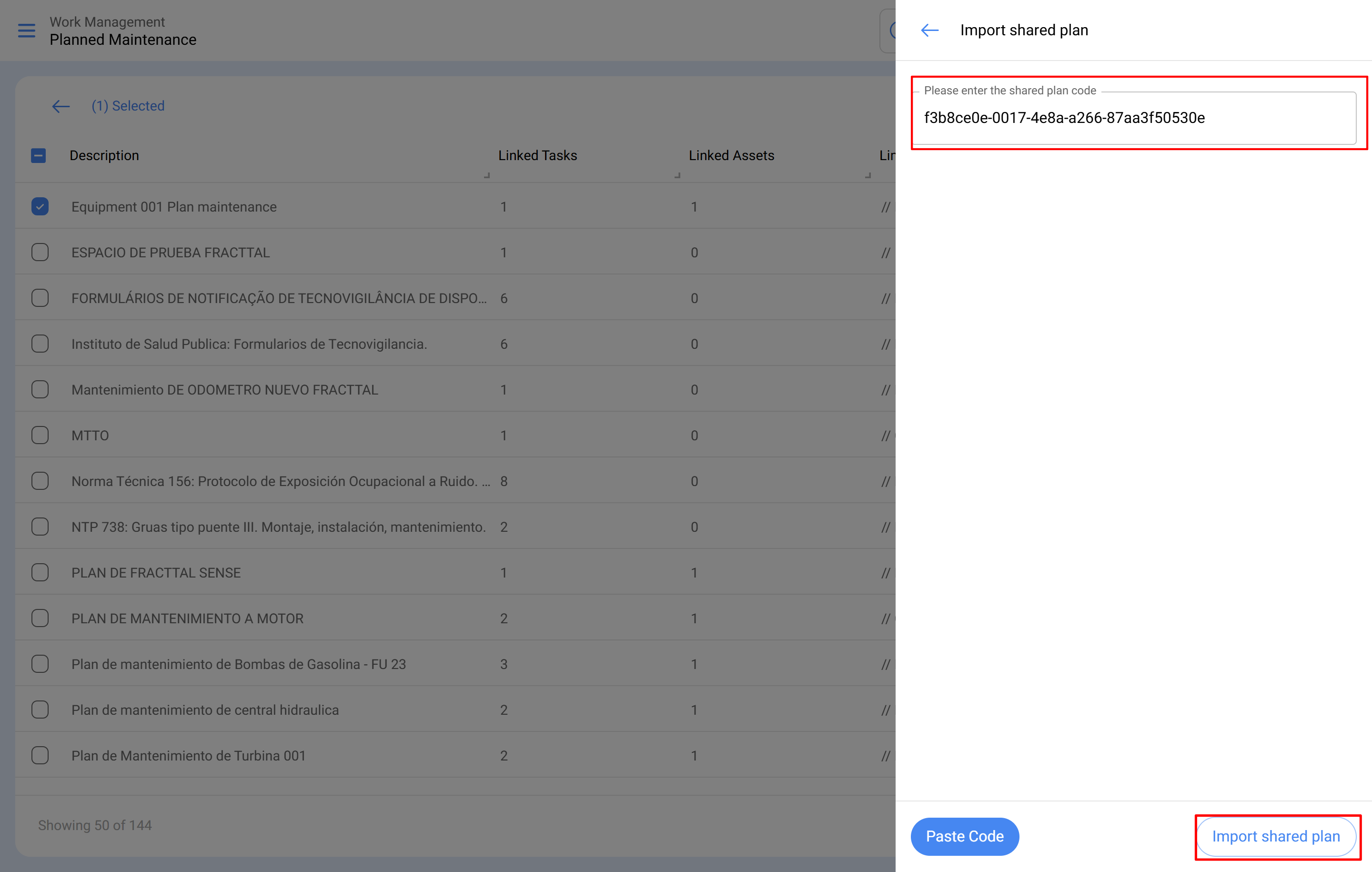Click the checked icon on Equipment 001 row
This screenshot has height=872, width=1372.
(x=40, y=206)
